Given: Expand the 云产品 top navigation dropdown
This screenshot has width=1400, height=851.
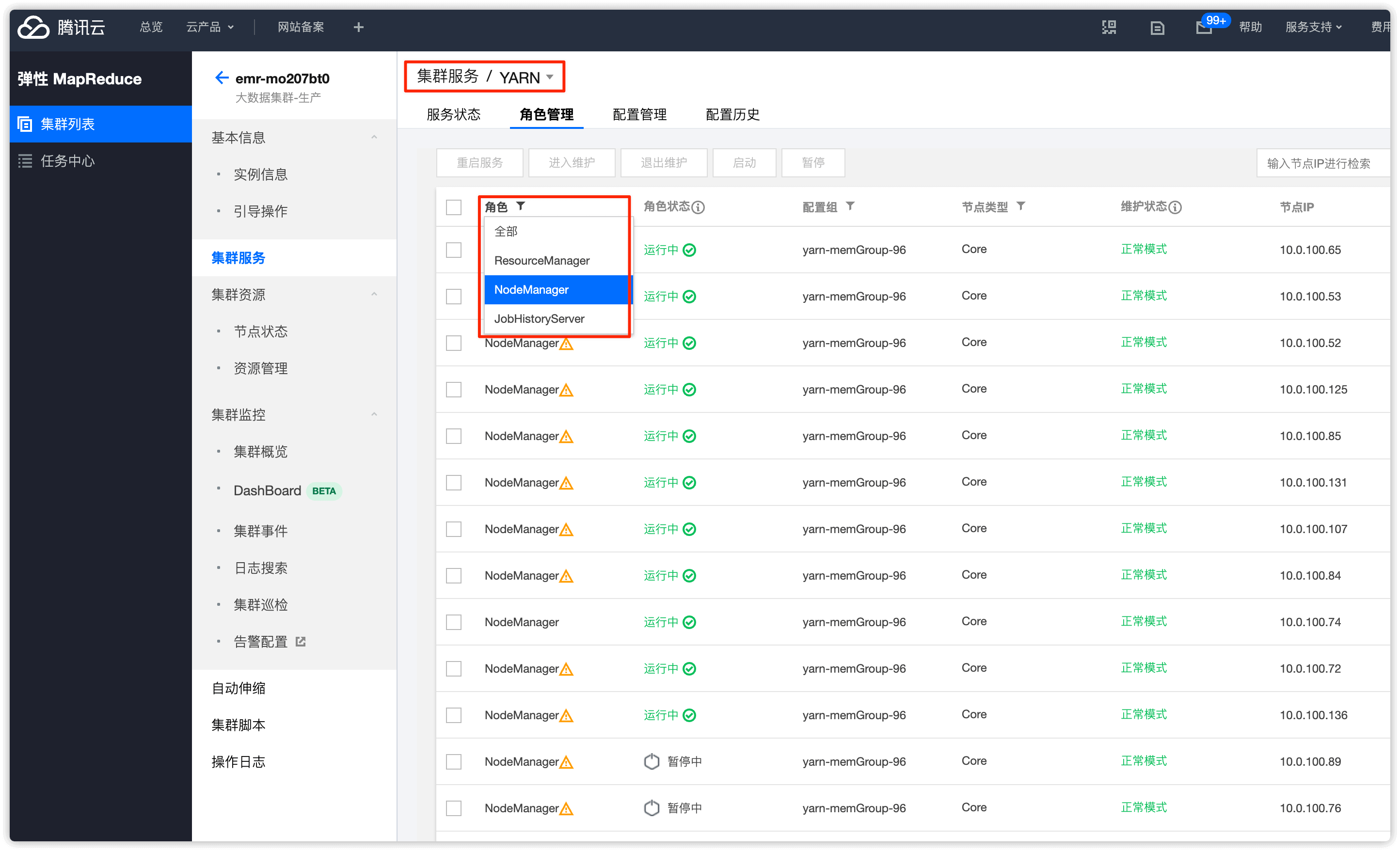Looking at the screenshot, I should tap(209, 27).
